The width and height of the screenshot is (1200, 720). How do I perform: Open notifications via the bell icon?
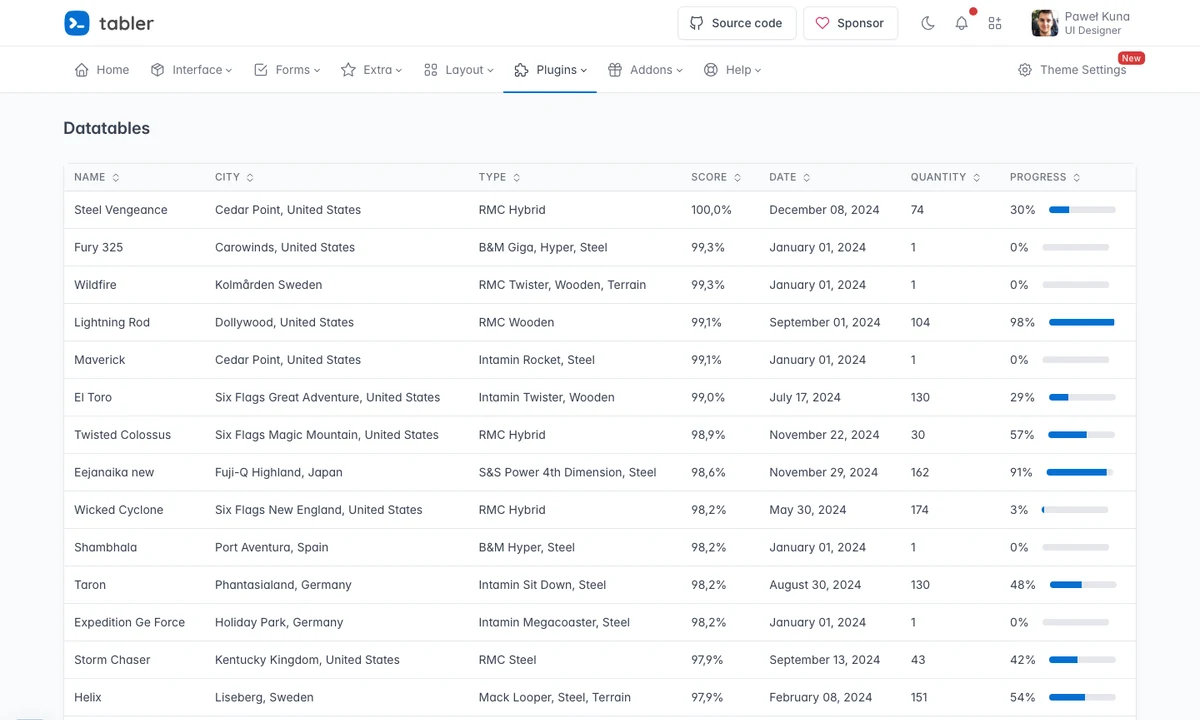point(961,23)
